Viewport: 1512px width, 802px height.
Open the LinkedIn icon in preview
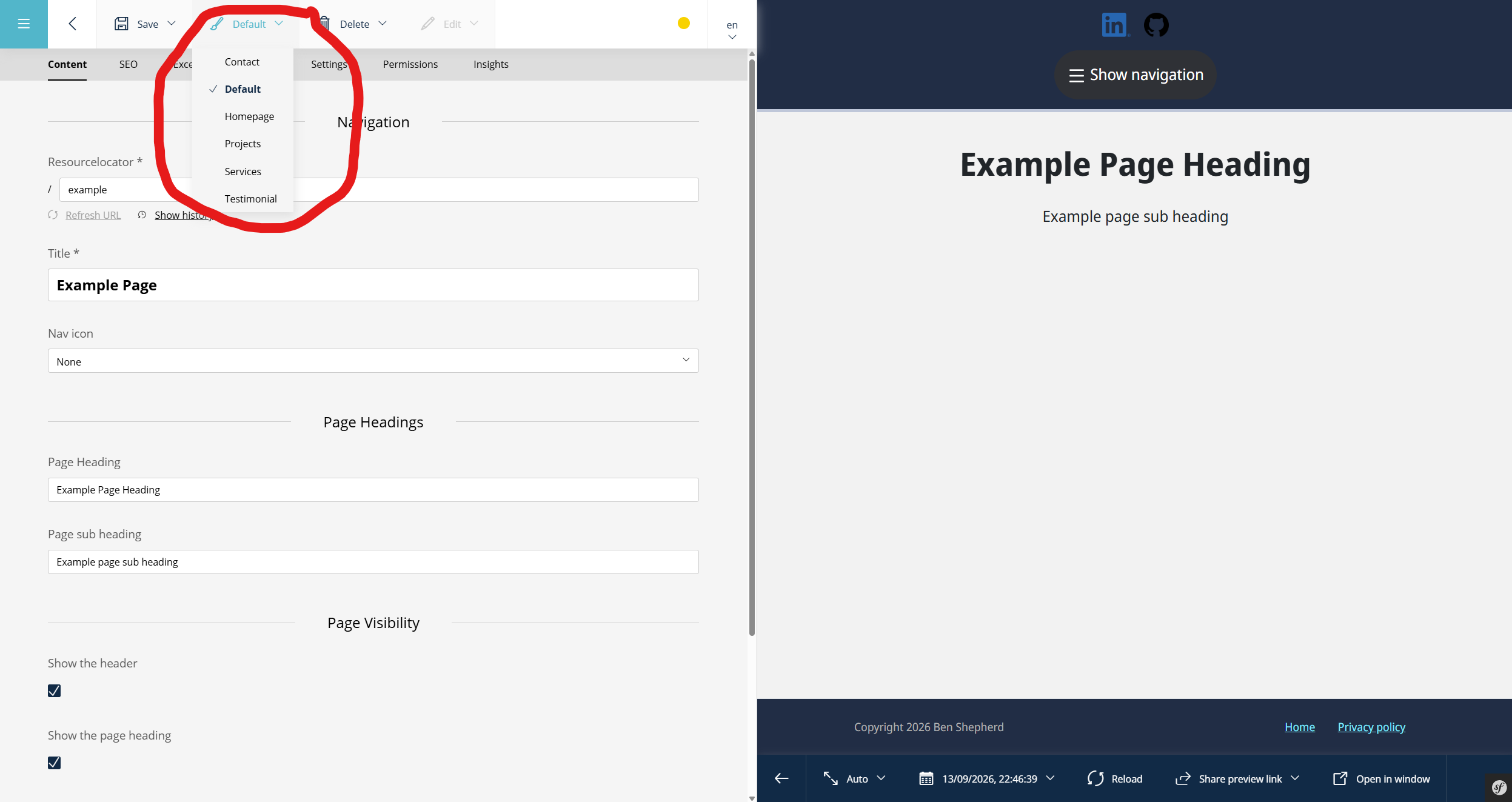pyautogui.click(x=1114, y=25)
